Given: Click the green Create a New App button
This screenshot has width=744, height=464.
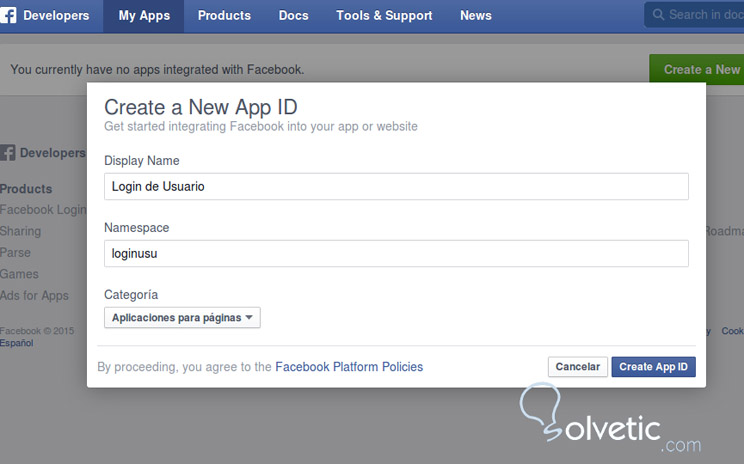Looking at the screenshot, I should pos(700,69).
